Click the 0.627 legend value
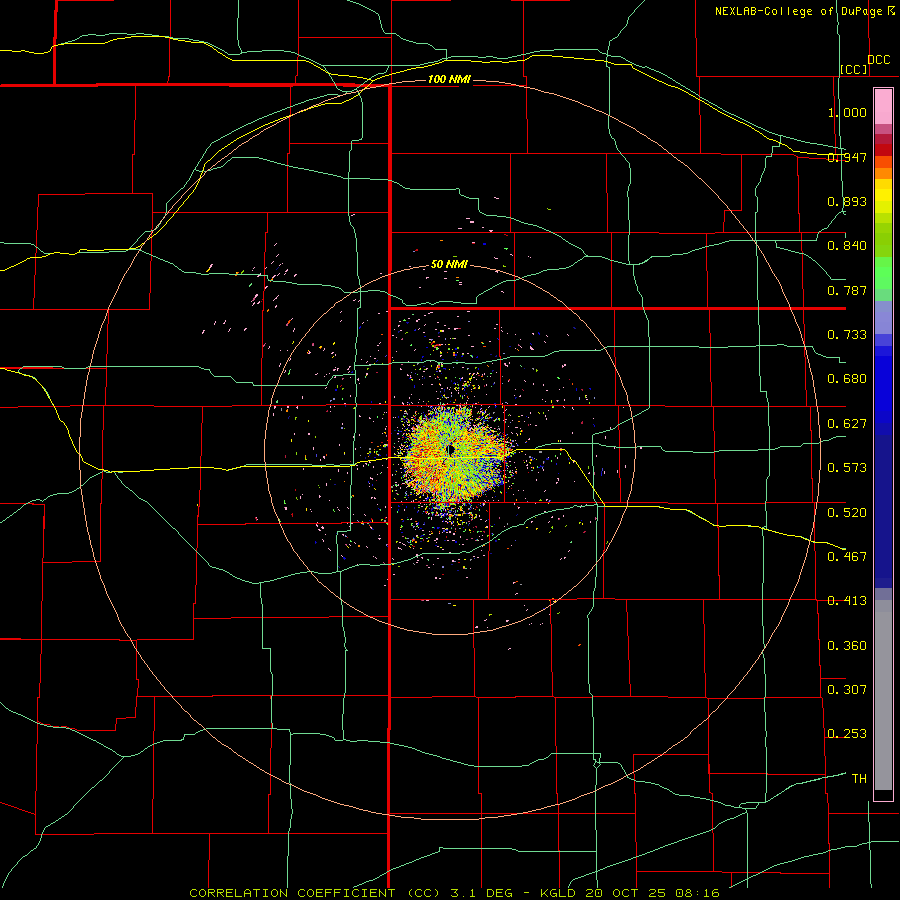 click(x=847, y=424)
